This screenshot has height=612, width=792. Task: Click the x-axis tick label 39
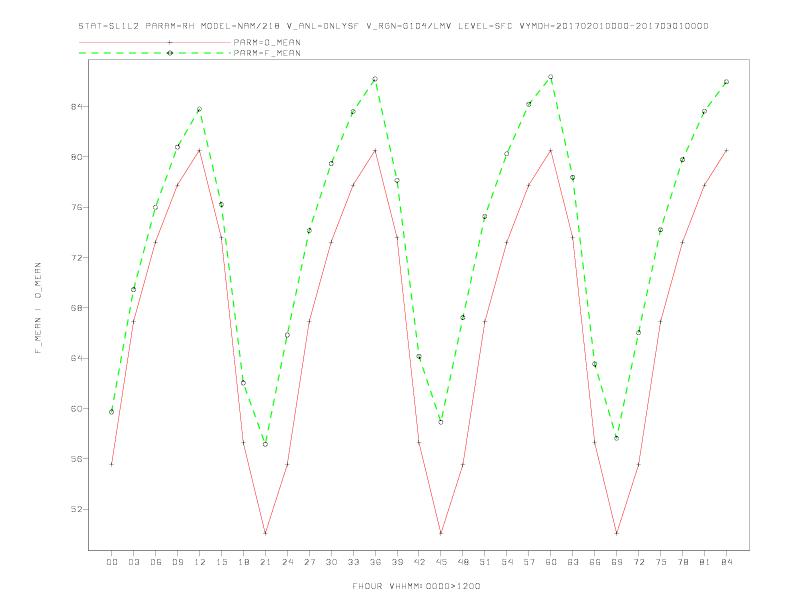click(397, 562)
